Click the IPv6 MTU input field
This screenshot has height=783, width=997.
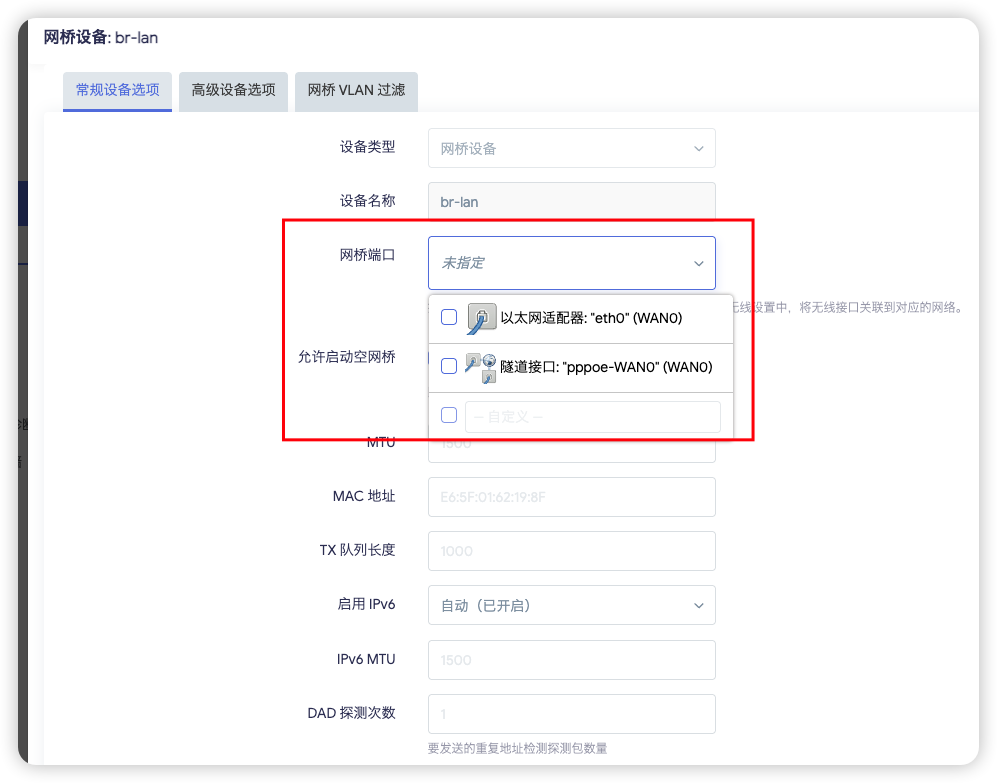571,660
